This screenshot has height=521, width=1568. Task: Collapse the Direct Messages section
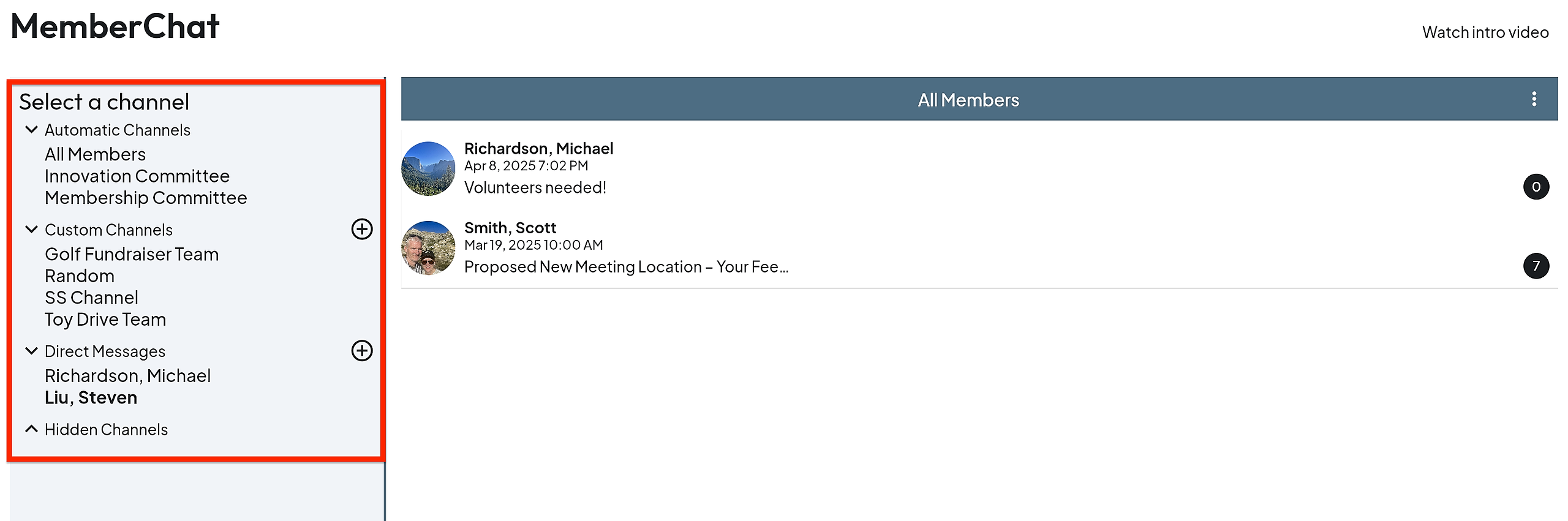click(x=31, y=351)
